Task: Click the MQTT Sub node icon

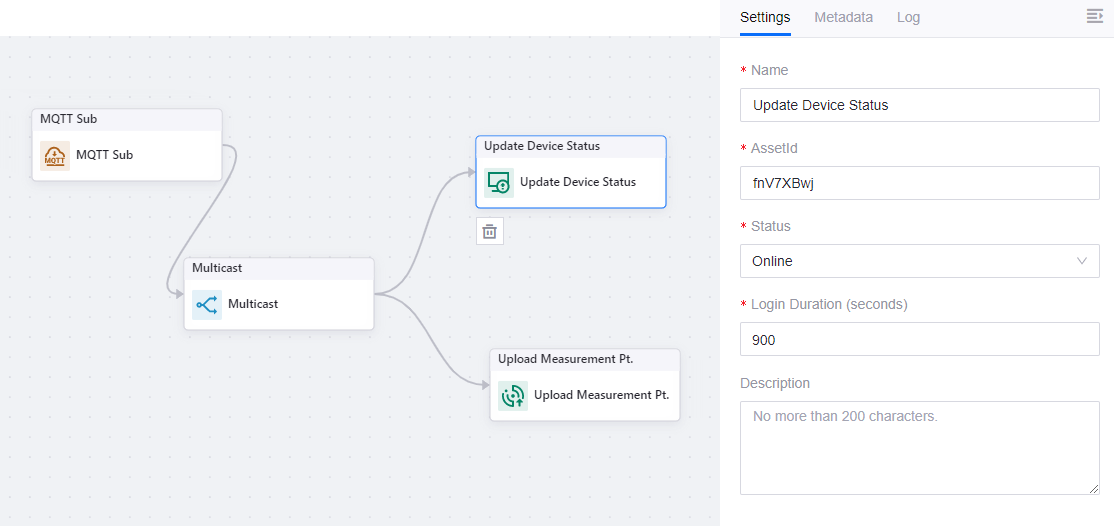Action: (55, 156)
